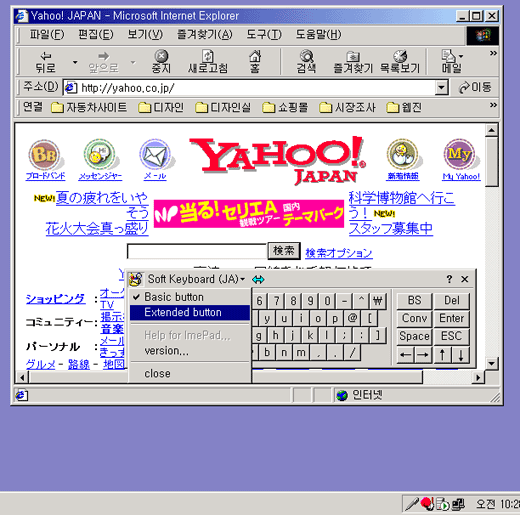The height and width of the screenshot is (515, 520).
Task: Open the 즐겨찾기(A) menu in menu bar
Action: (205, 34)
